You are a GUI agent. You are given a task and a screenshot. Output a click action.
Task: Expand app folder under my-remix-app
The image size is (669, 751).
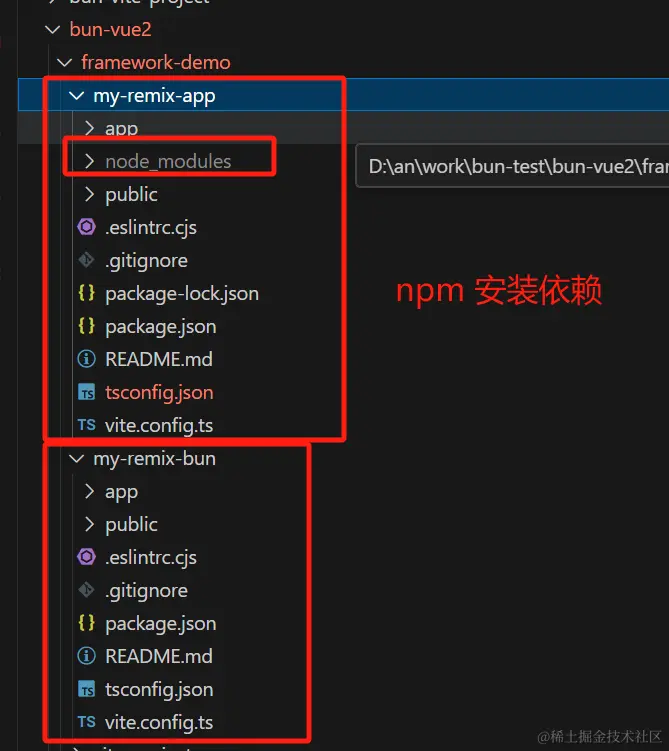click(x=89, y=128)
